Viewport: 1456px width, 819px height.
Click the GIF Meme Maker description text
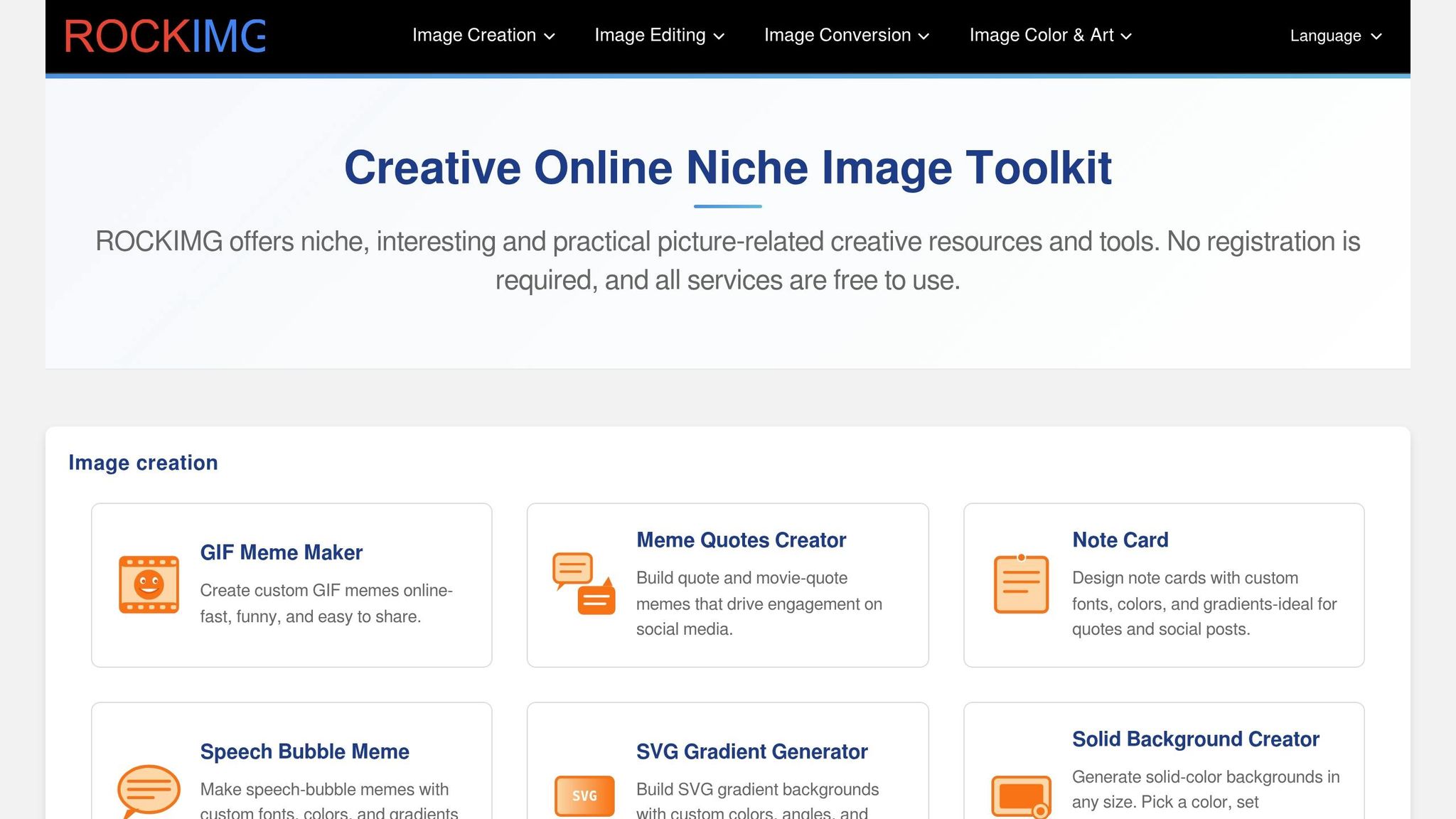coord(326,604)
